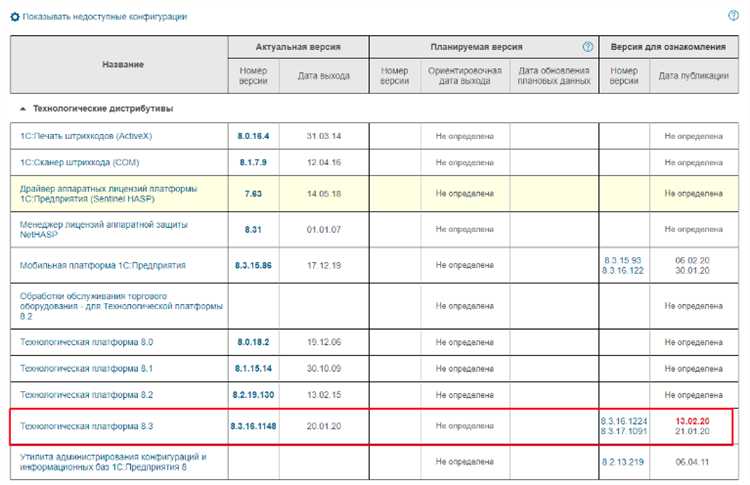Click version number 8.3.16.1148

[x=253, y=426]
